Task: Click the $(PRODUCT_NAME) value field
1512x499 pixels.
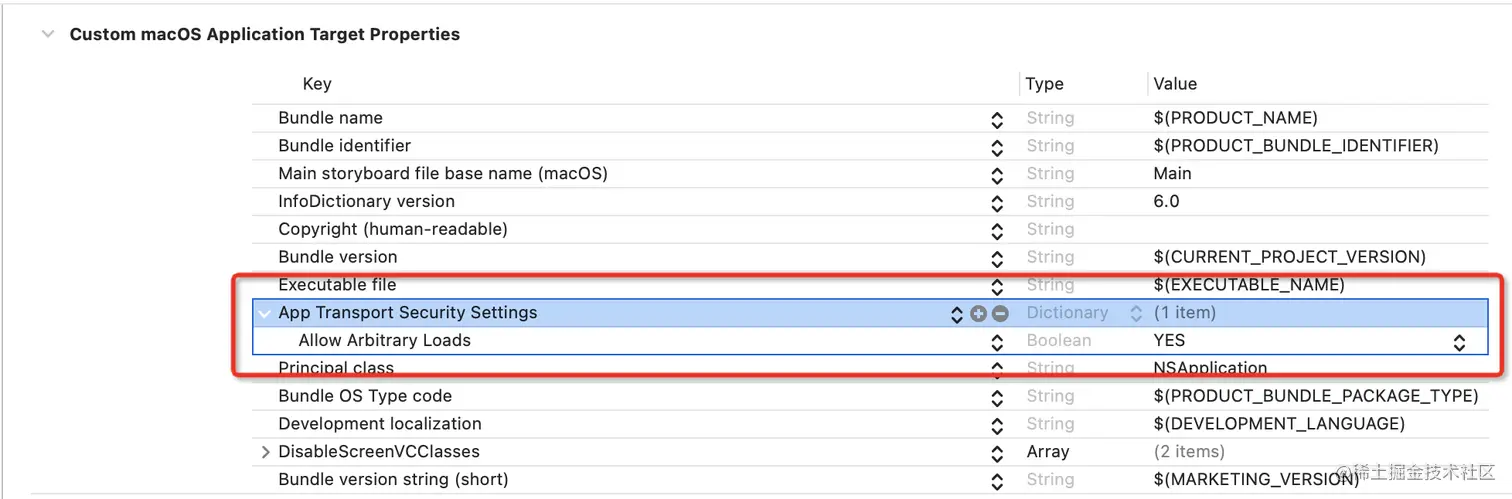Action: 1235,118
